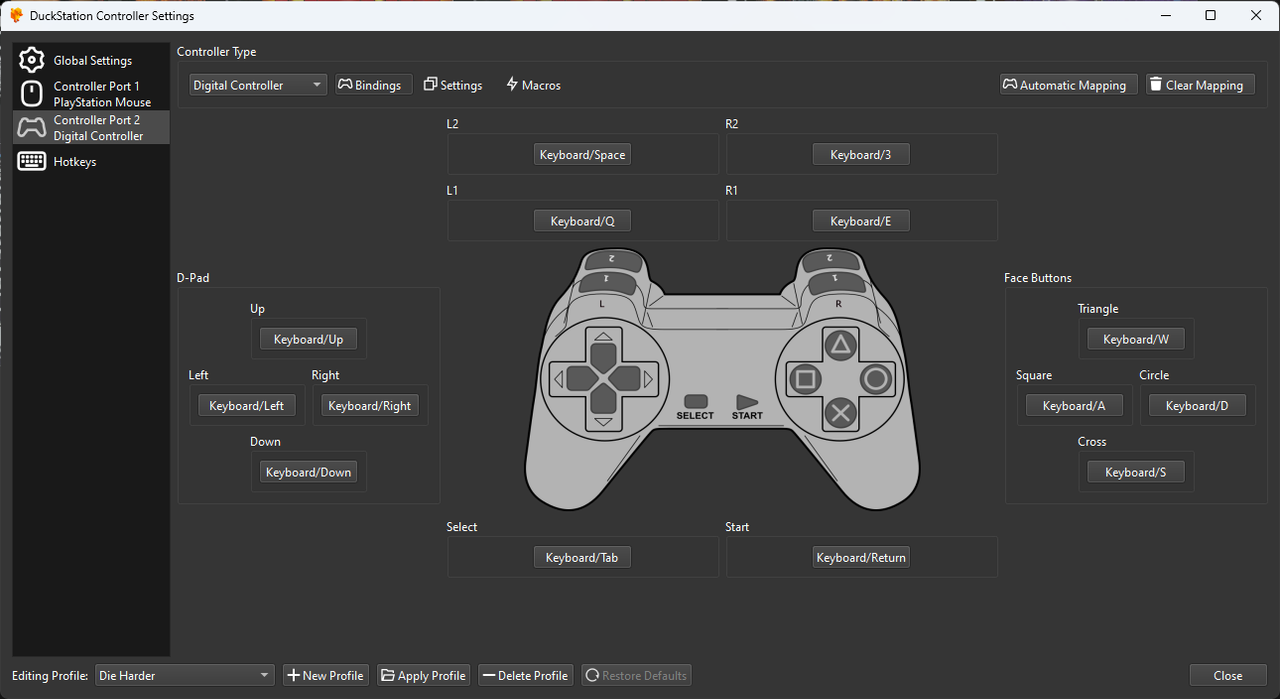
Task: Rebind L1 from Keyboard/Q
Action: [x=582, y=221]
